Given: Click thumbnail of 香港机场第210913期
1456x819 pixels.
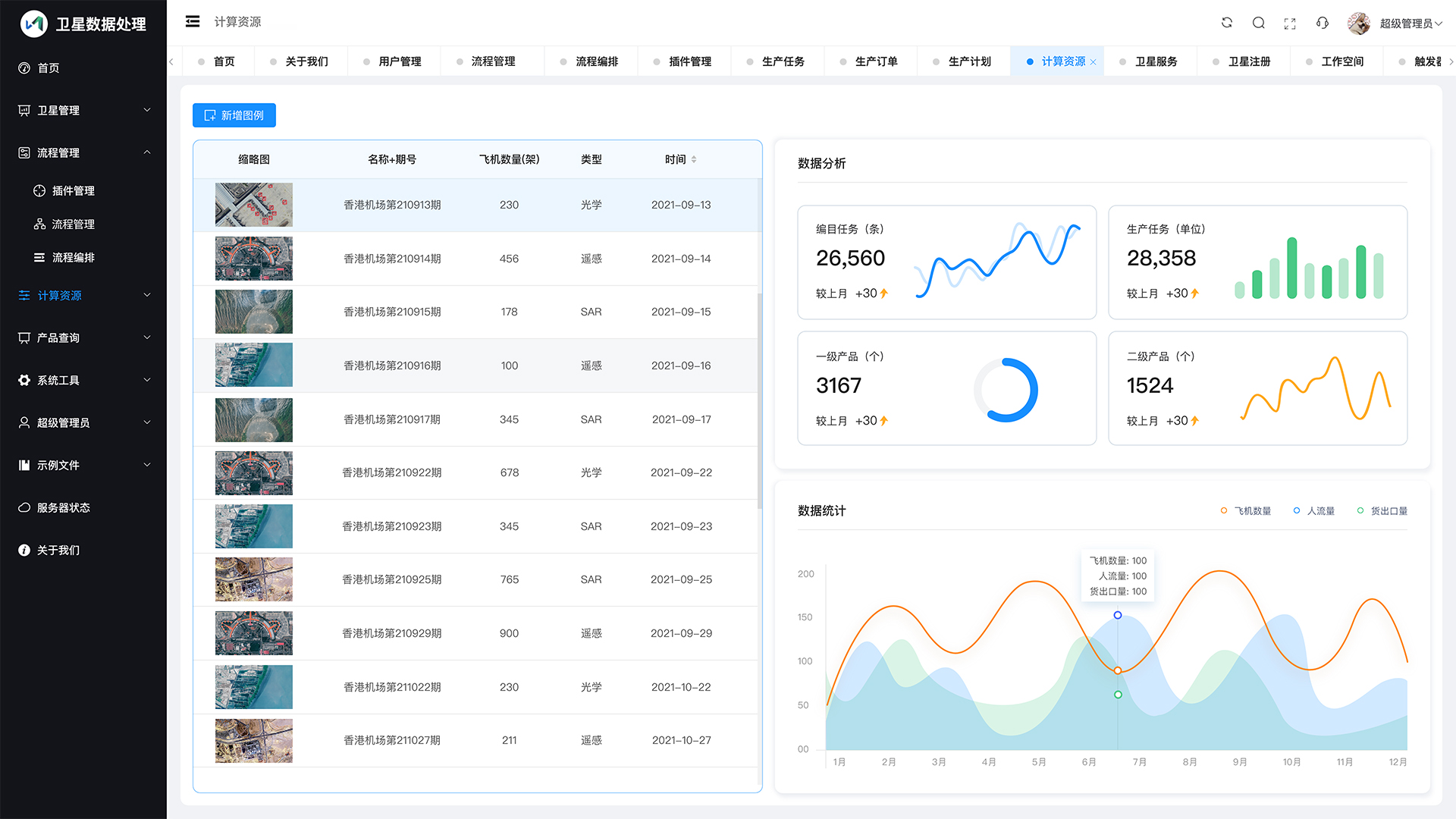Looking at the screenshot, I should pos(254,205).
